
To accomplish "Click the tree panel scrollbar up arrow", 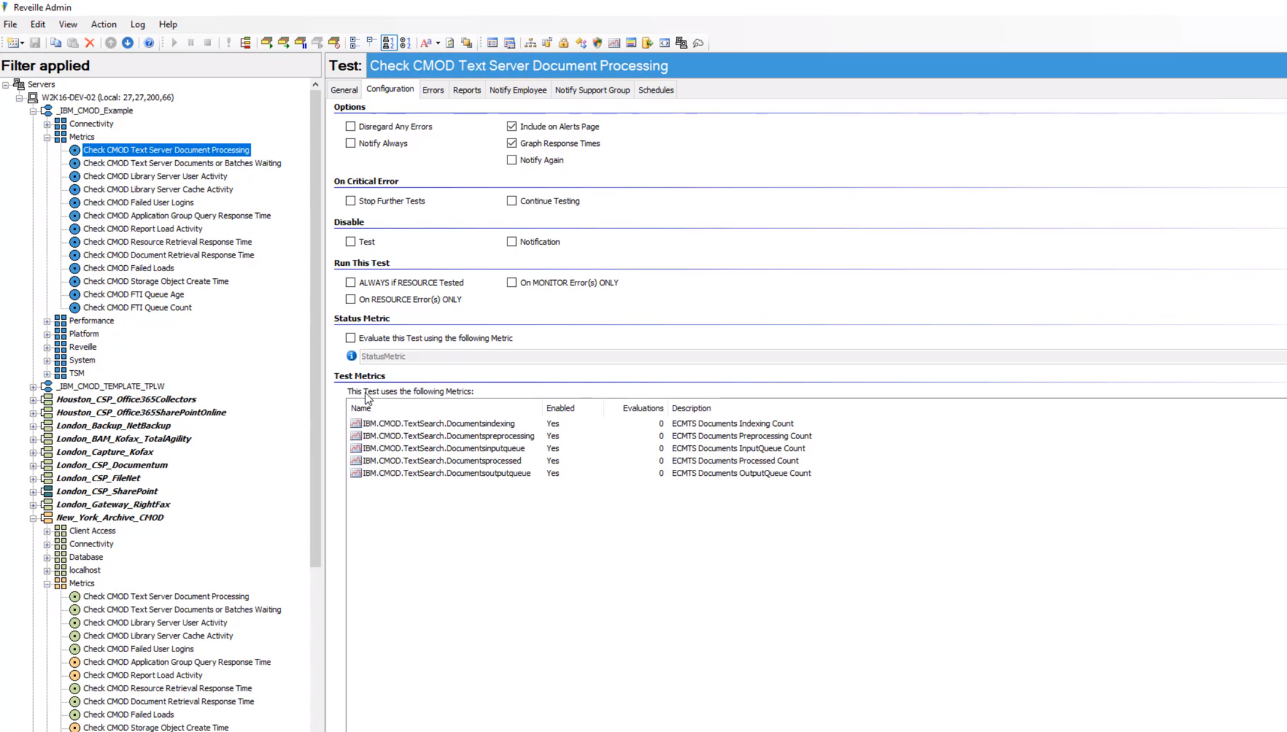I will 315,84.
